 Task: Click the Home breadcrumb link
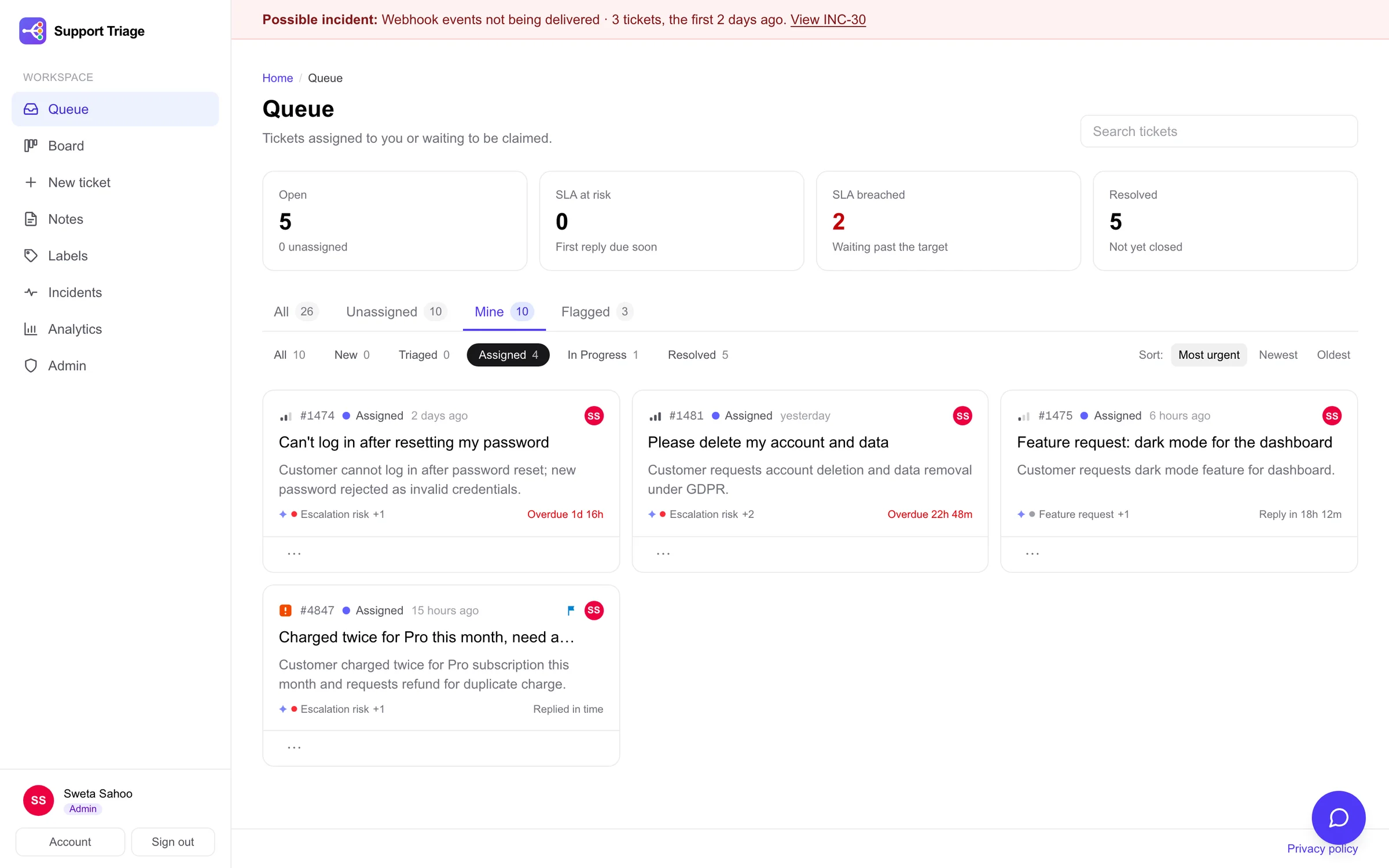click(x=277, y=78)
